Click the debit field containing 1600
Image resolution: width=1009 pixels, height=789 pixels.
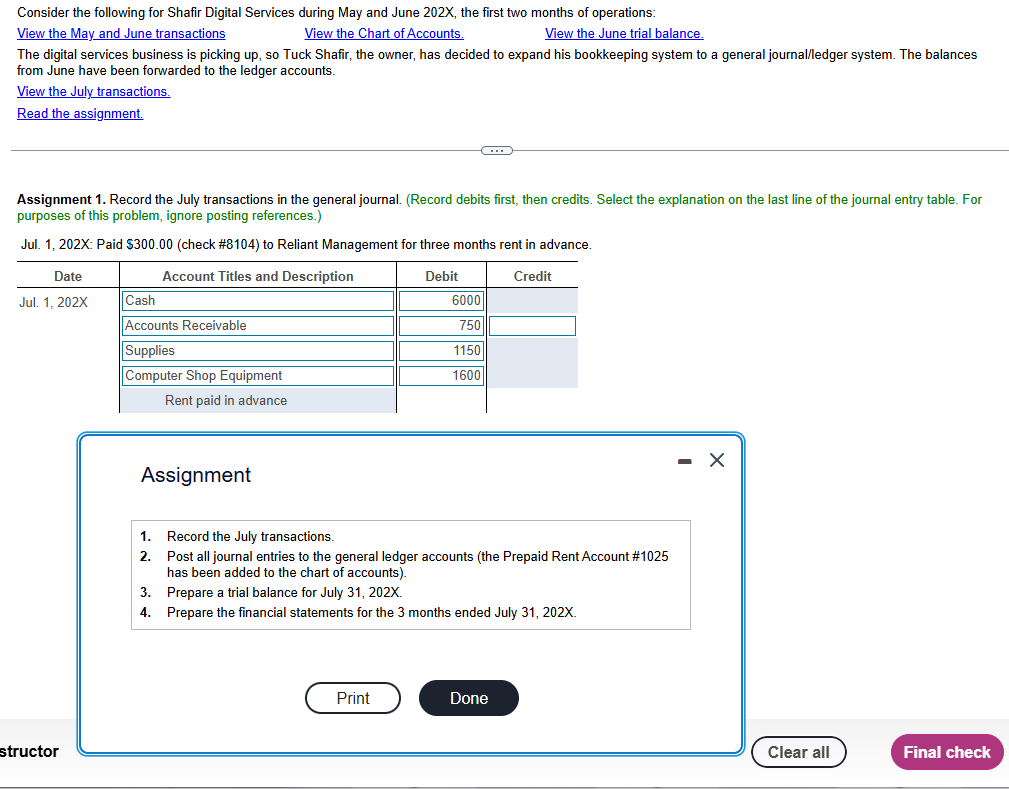[441, 376]
